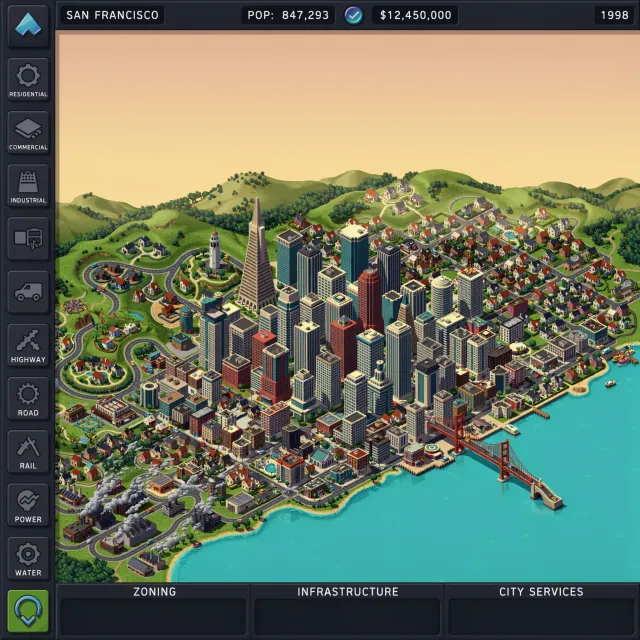Click the green map pin button
This screenshot has height=640, width=640.
pos(28,611)
